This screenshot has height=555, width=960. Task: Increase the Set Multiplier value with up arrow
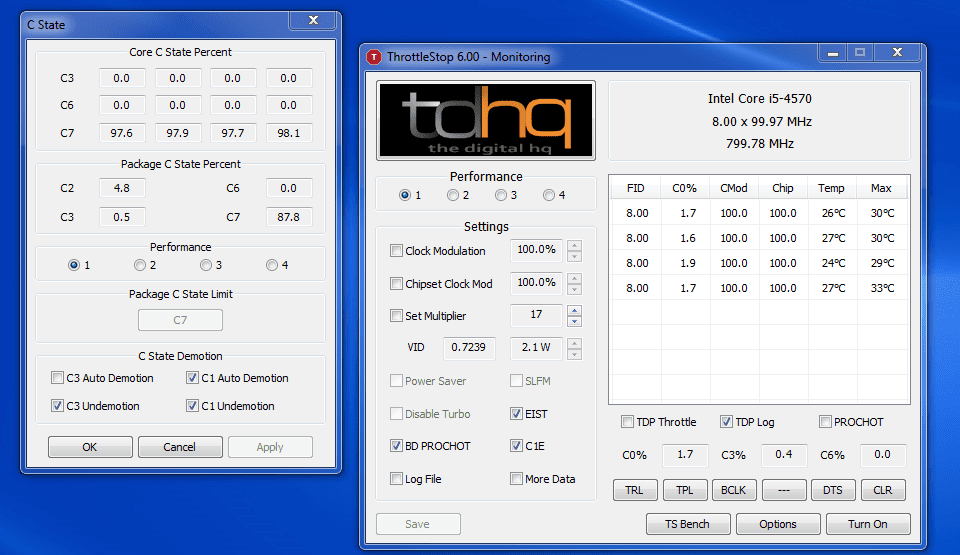574,310
